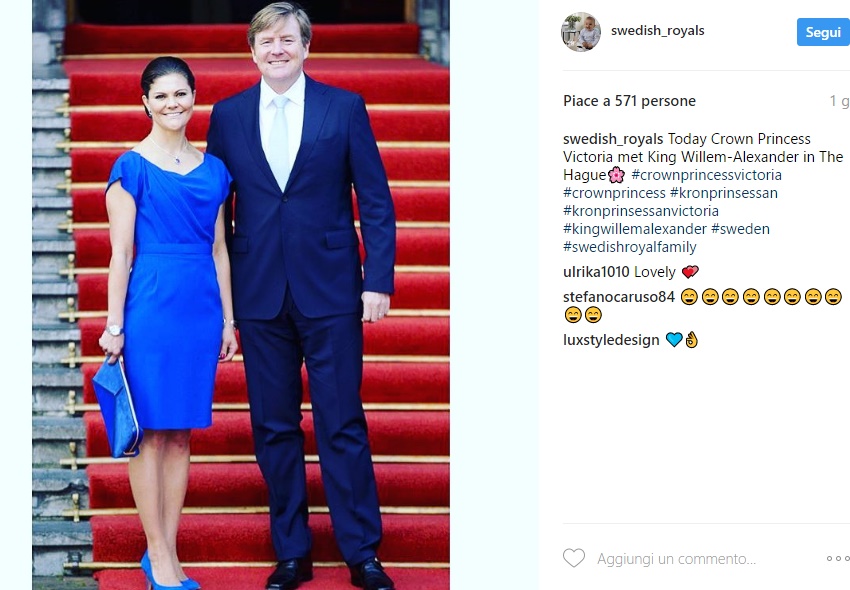View who liked: Piace a 571 persone
850x590 pixels.
point(629,101)
